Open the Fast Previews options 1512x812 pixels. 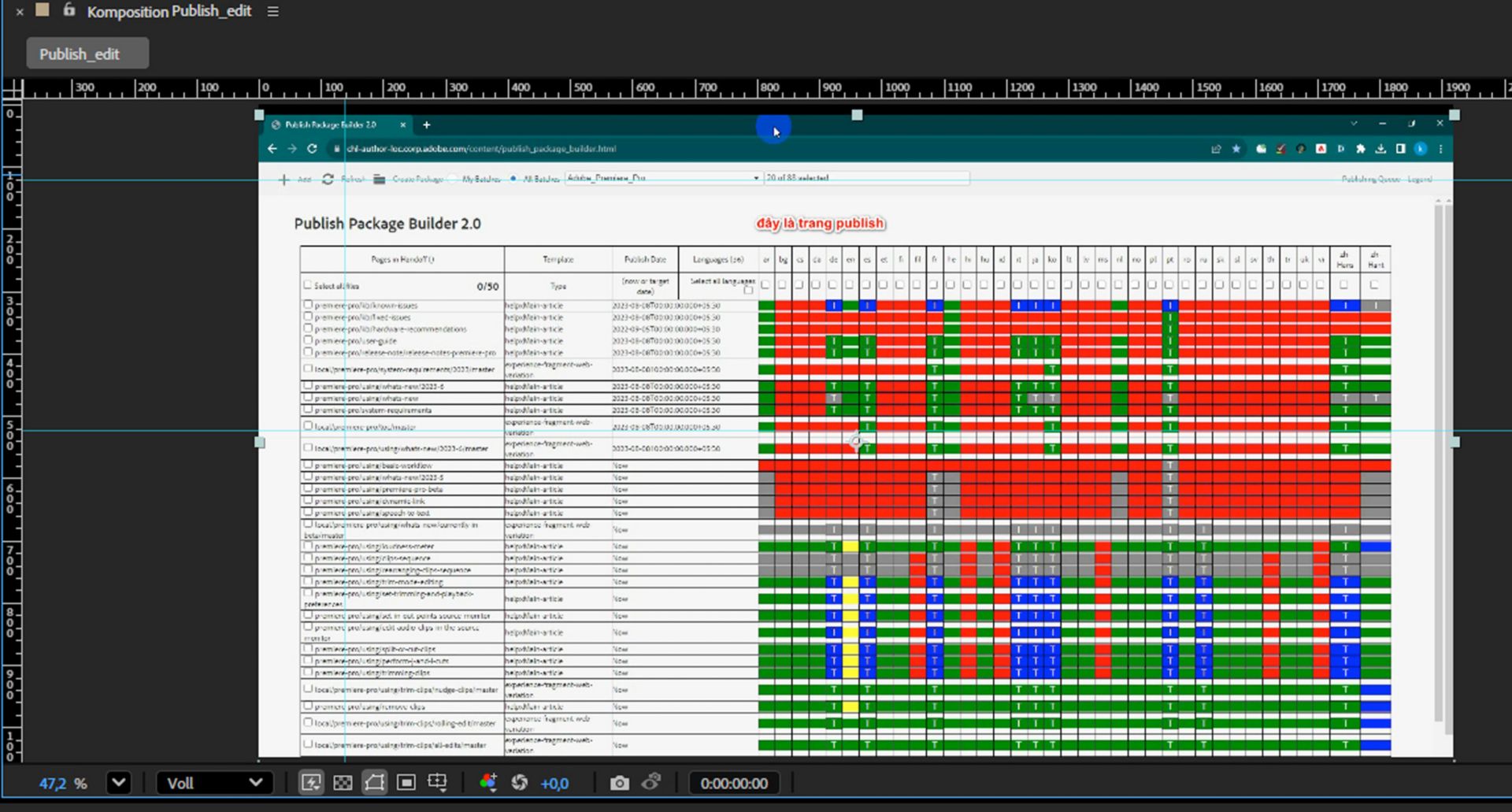pyautogui.click(x=311, y=783)
